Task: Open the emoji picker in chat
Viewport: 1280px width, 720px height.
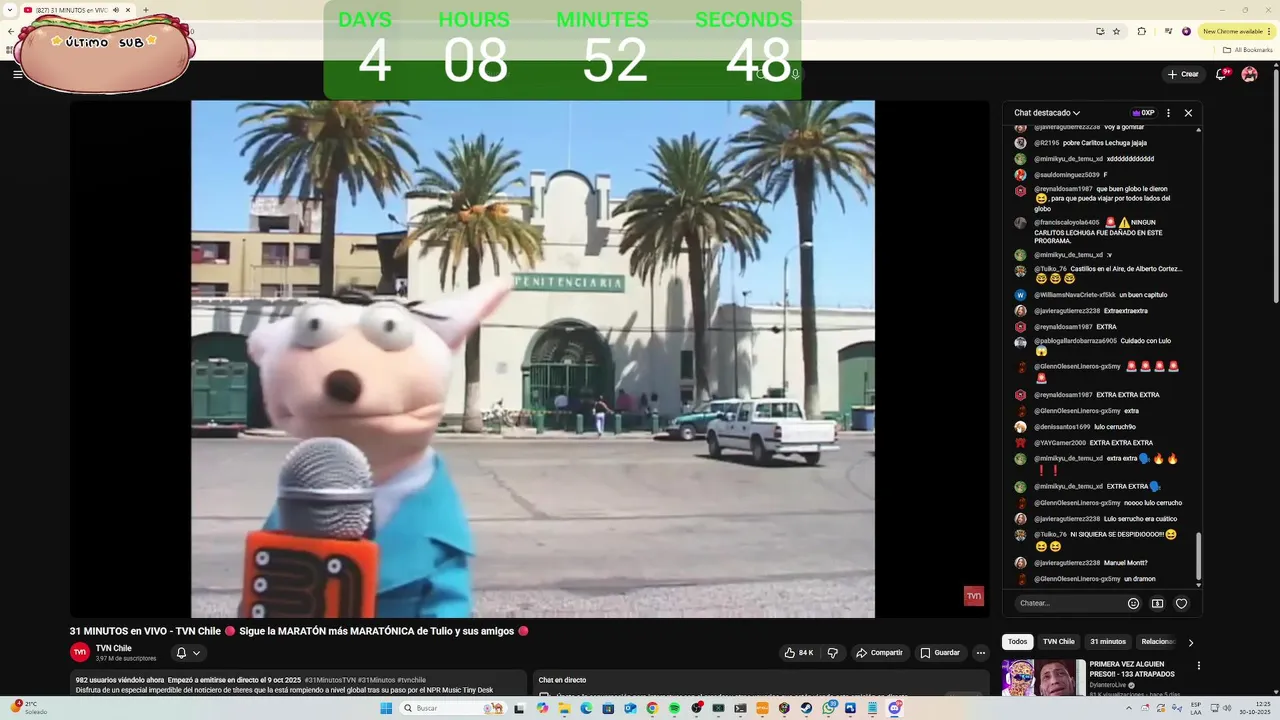Action: [x=1133, y=603]
